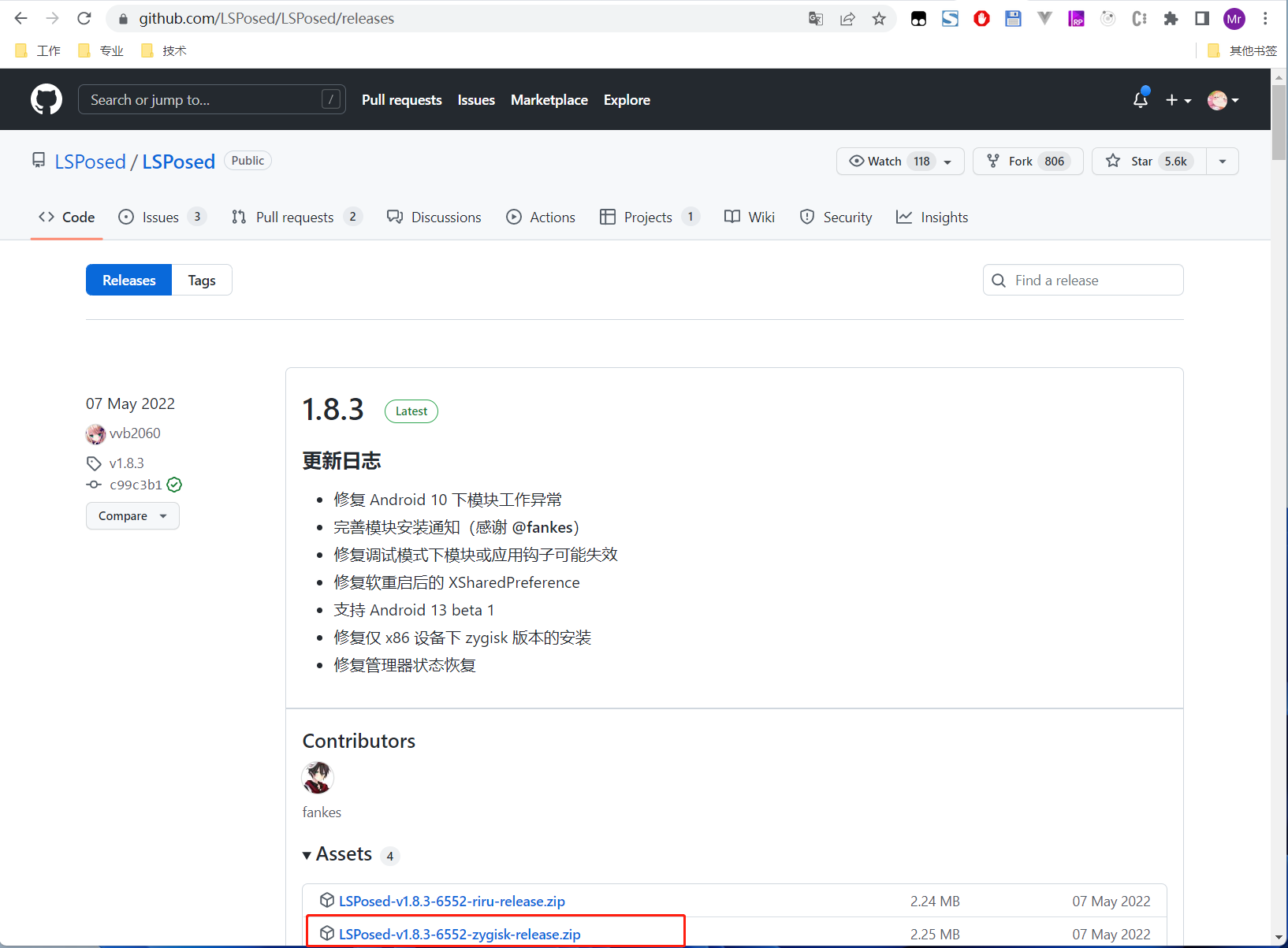Open the Wiki tab

[x=750, y=217]
